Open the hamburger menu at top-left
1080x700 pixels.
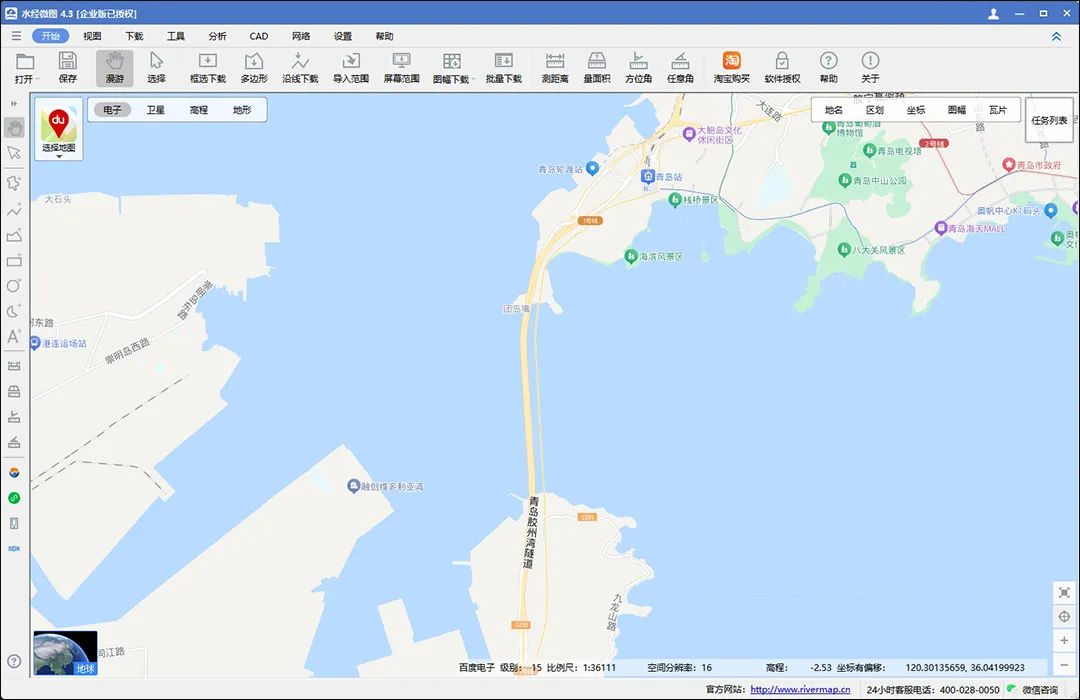point(16,36)
